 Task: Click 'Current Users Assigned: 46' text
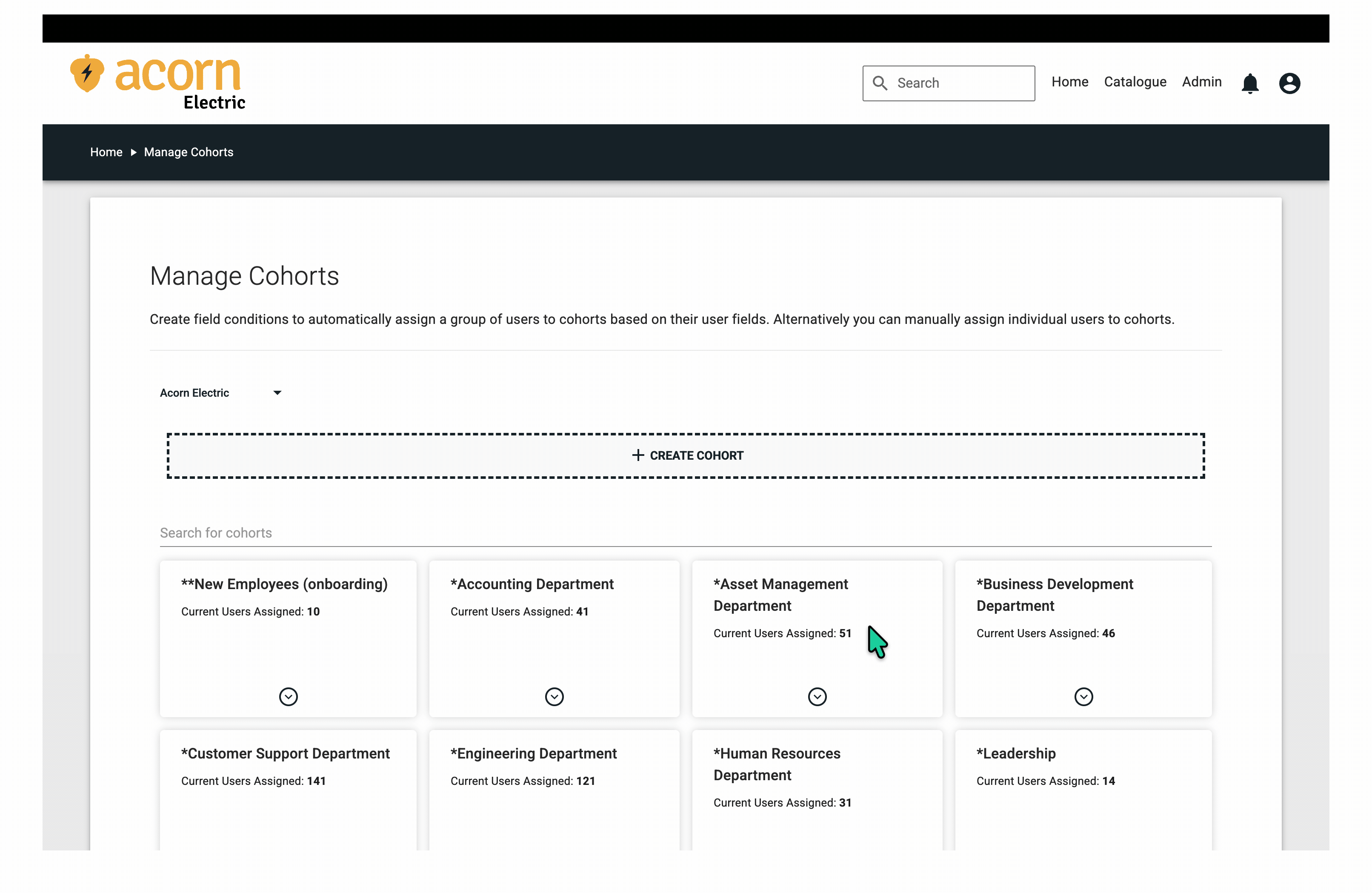coord(1046,634)
